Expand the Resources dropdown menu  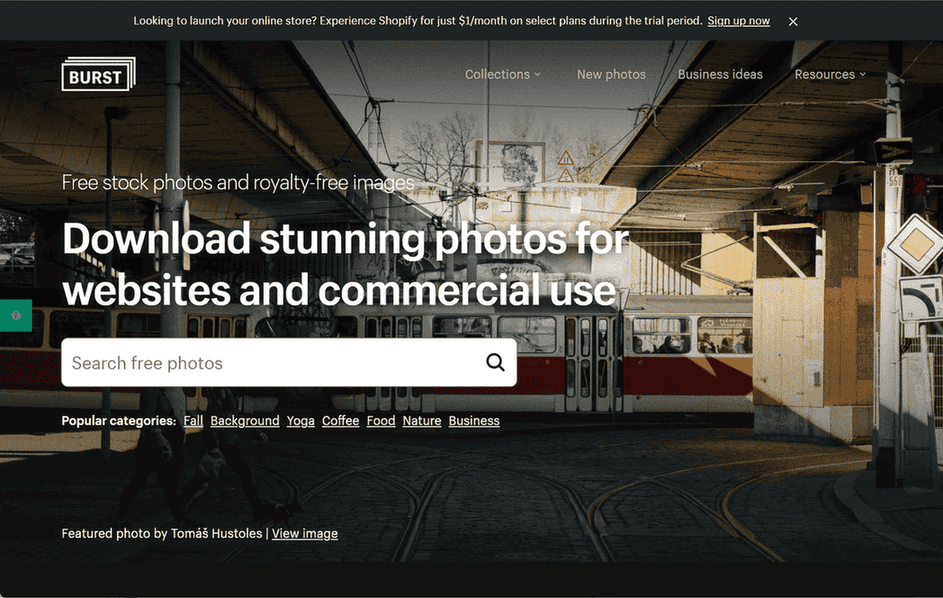829,74
